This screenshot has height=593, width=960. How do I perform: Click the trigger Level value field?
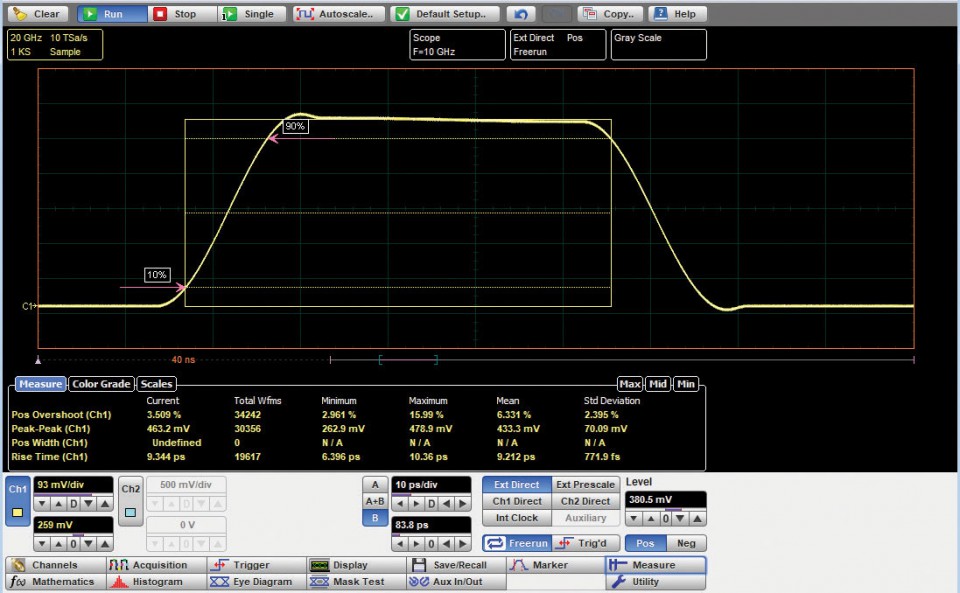tap(665, 499)
